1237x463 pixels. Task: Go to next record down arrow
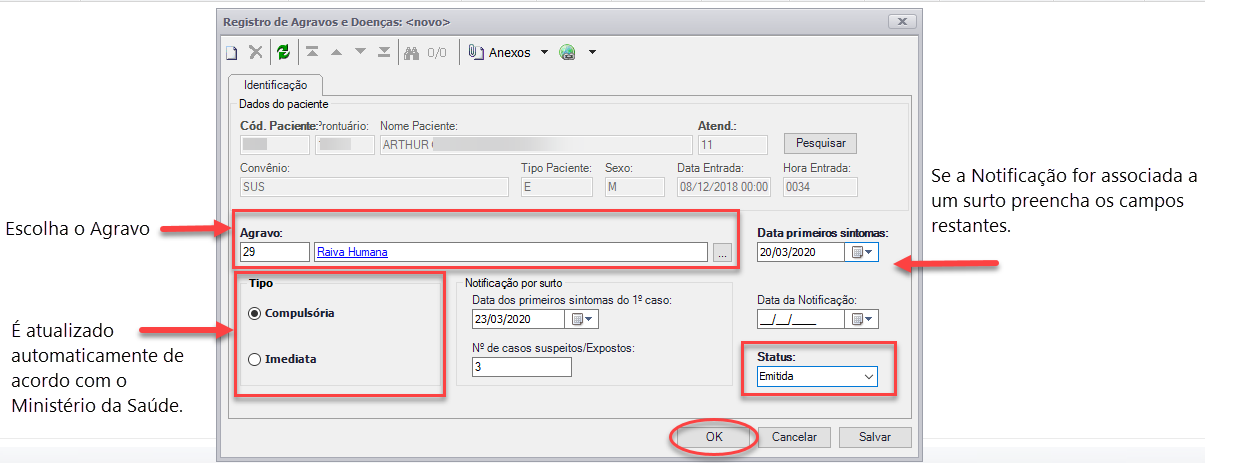tap(360, 53)
